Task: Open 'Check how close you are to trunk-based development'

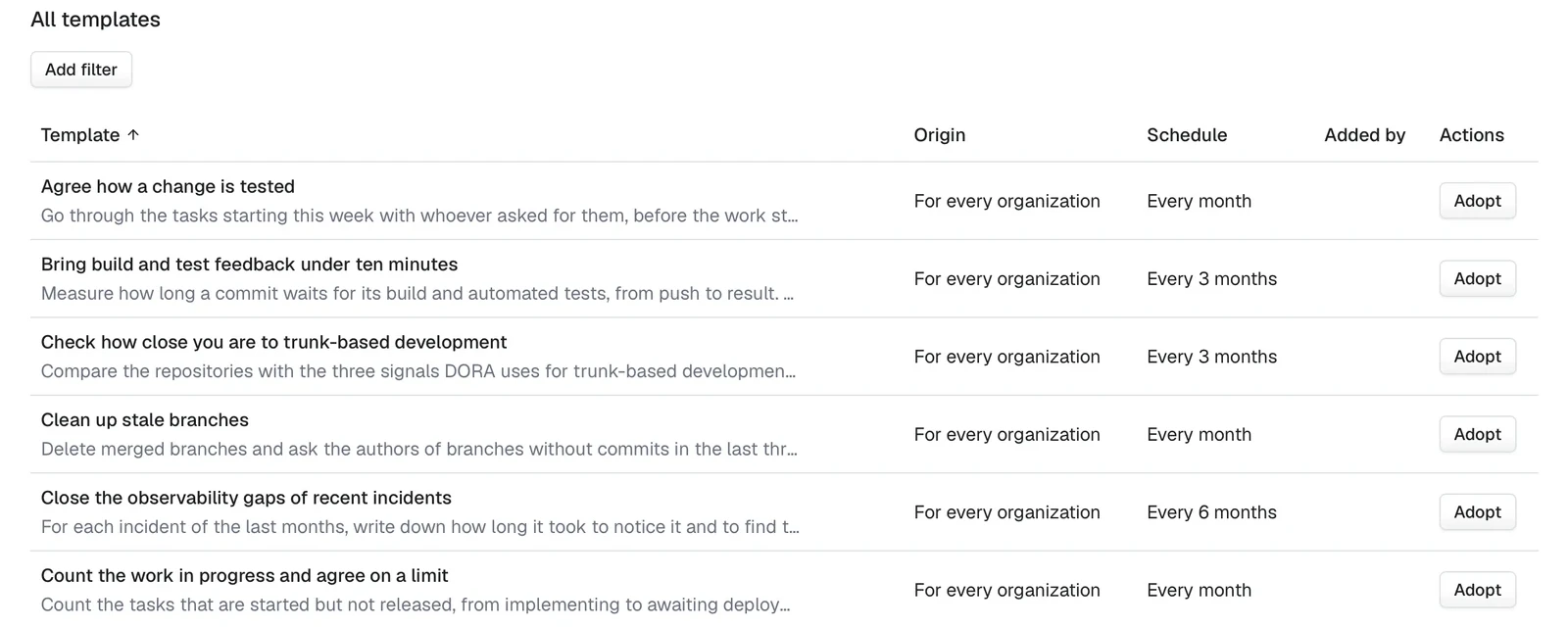Action: click(x=273, y=342)
